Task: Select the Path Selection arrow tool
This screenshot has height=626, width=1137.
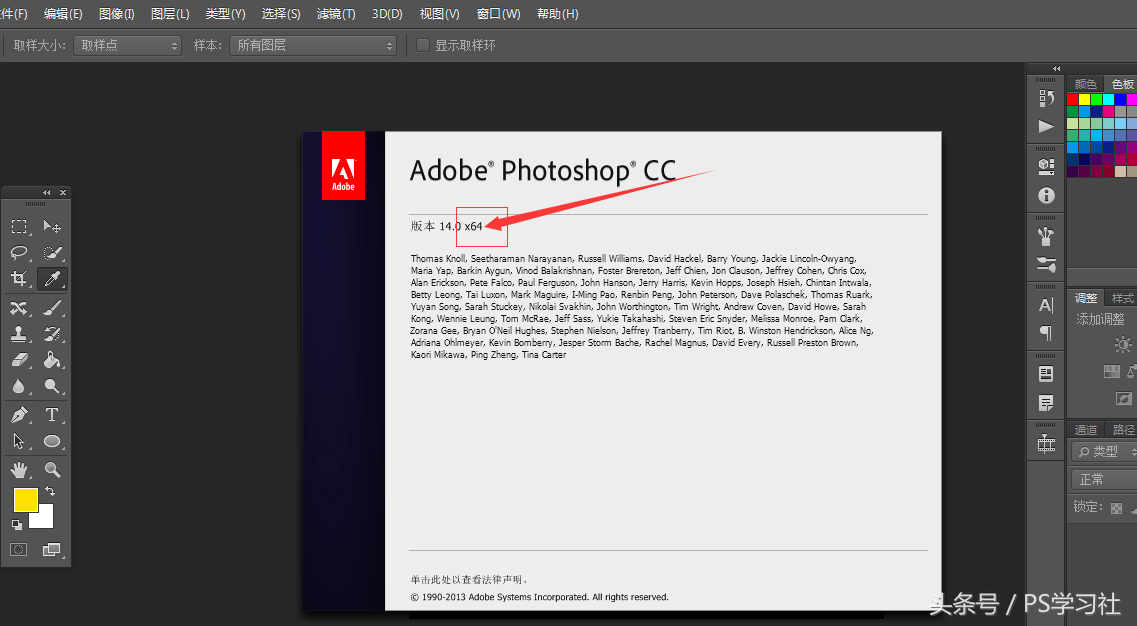Action: tap(19, 441)
